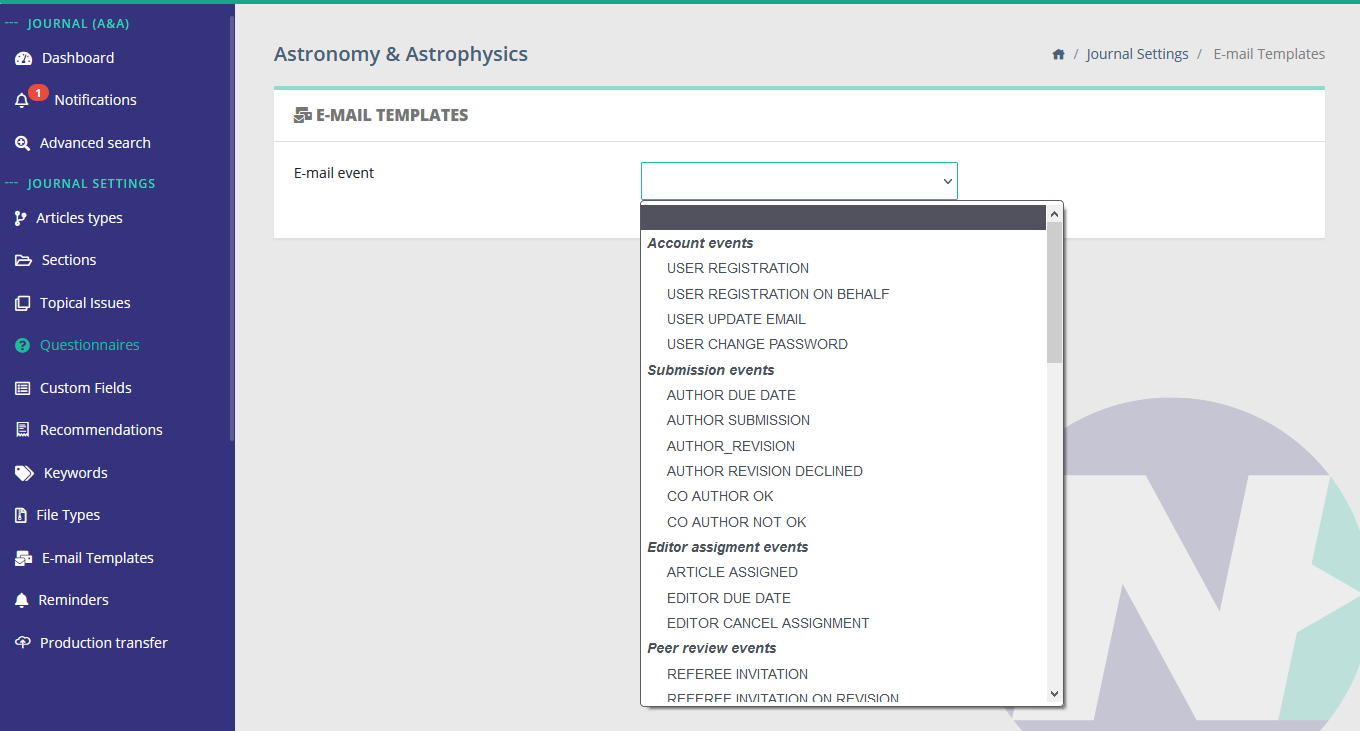Open Production transfer settings
This screenshot has height=731, width=1360.
104,643
